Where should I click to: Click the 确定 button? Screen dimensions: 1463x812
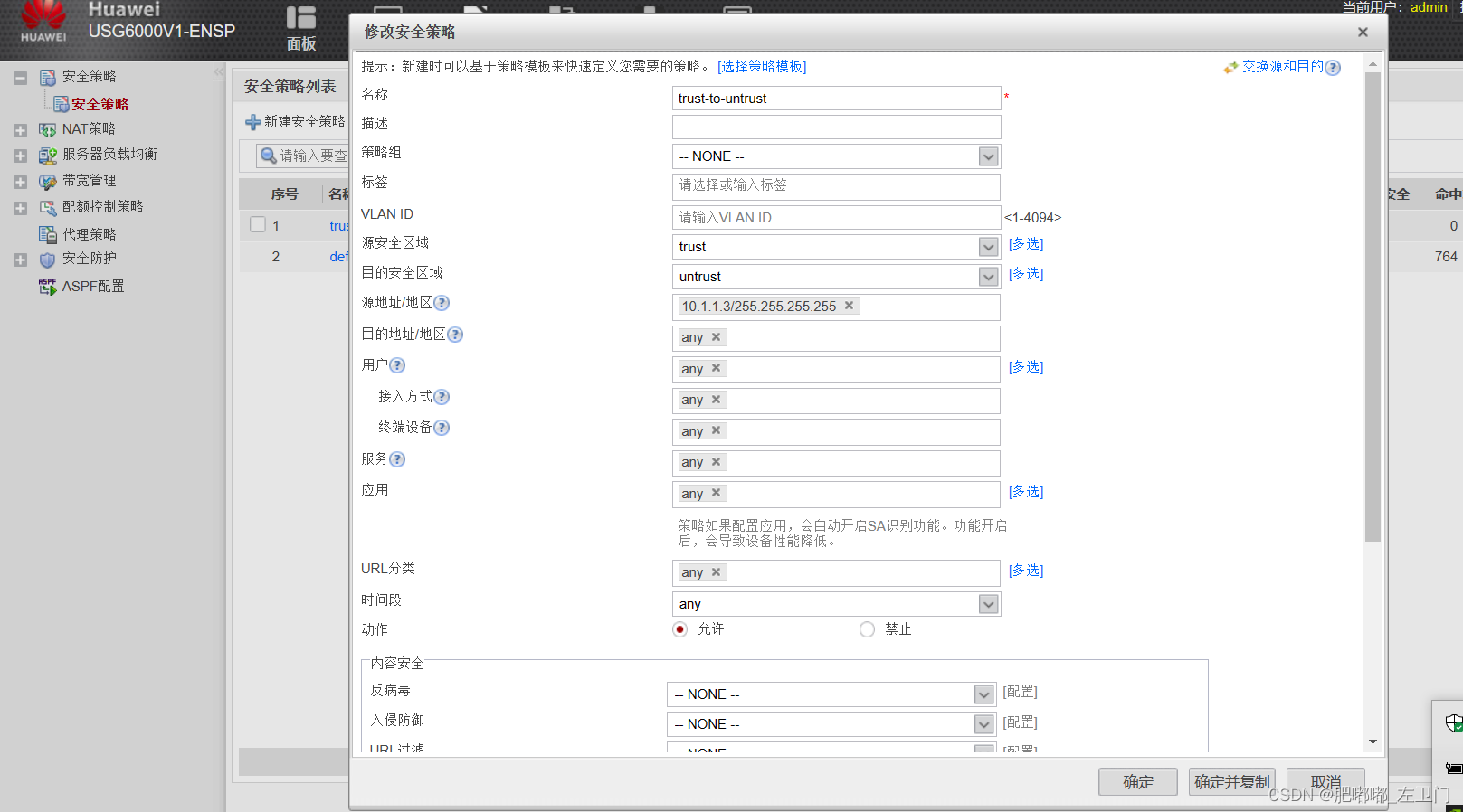pyautogui.click(x=1138, y=781)
